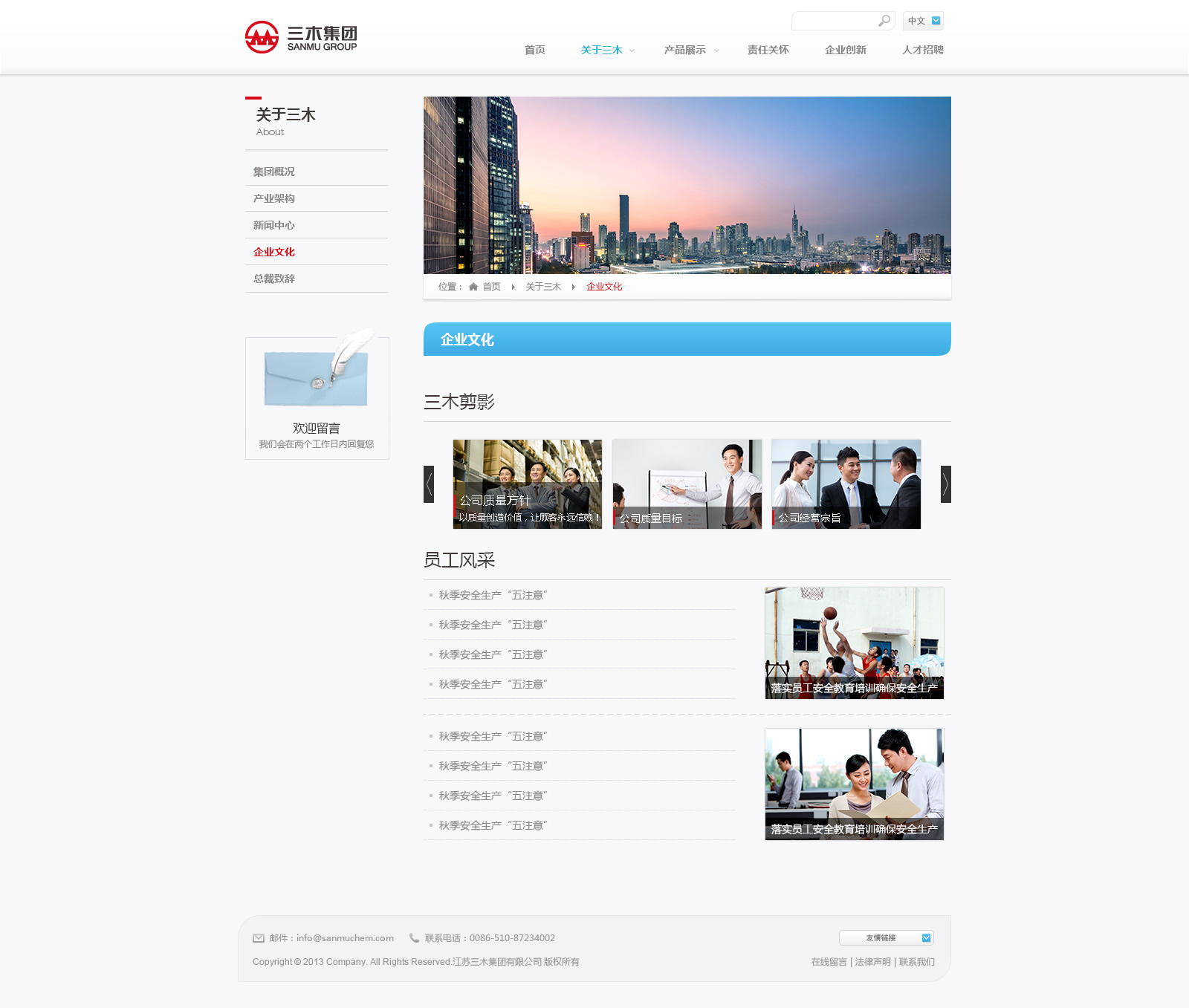Open the 中文 language dropdown

pos(924,21)
